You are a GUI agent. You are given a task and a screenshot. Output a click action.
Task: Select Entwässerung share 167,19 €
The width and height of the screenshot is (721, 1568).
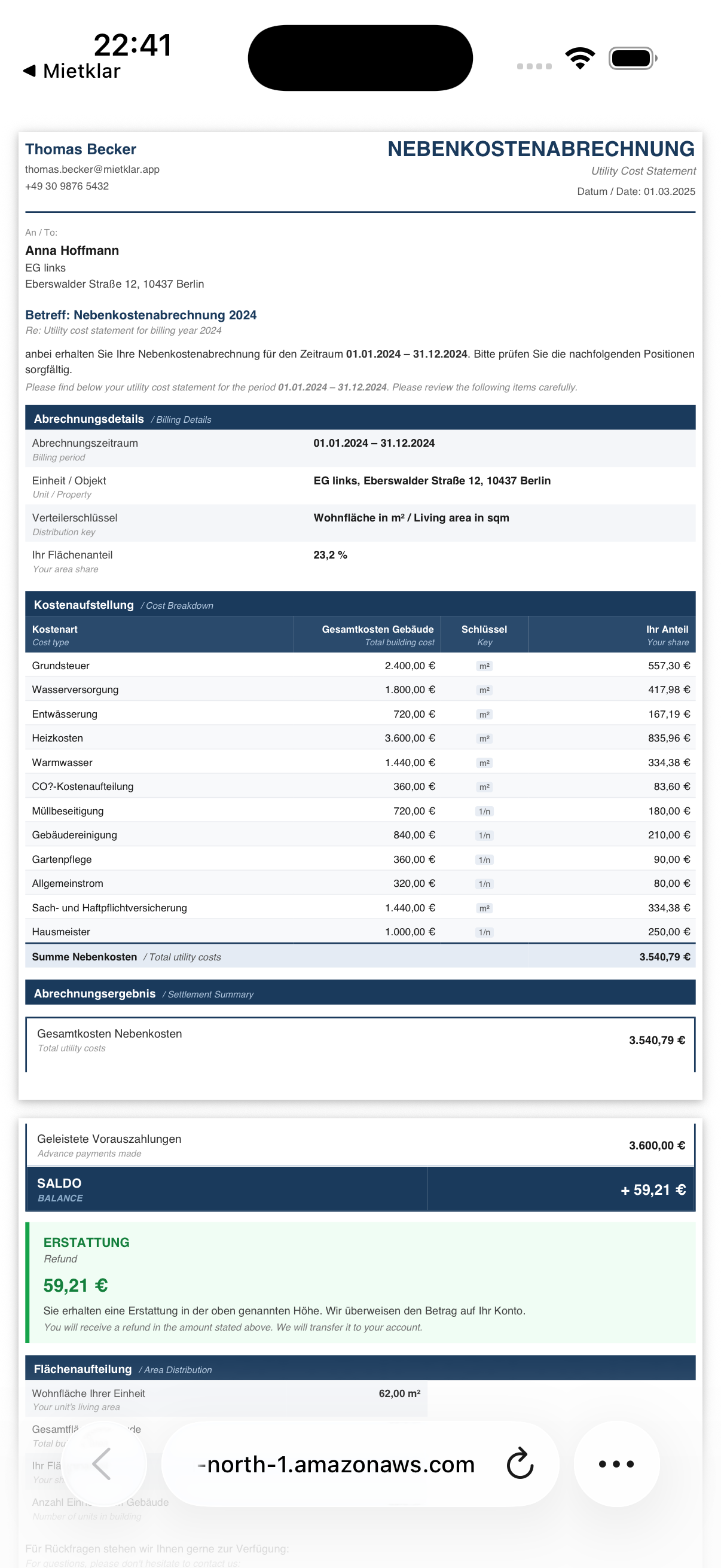point(668,713)
